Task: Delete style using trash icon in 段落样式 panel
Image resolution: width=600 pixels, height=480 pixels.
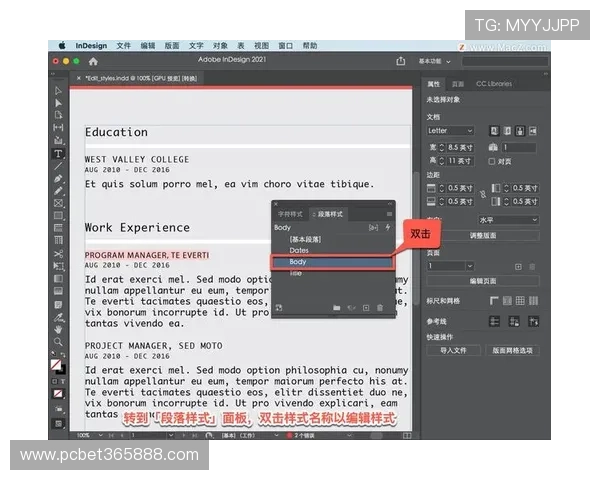Action: (x=380, y=308)
